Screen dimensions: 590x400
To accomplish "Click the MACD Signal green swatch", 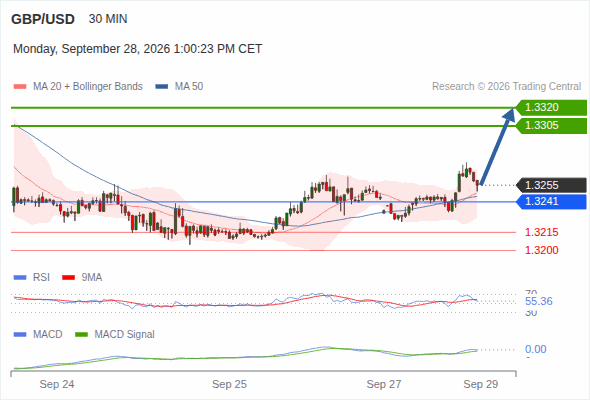I will [x=81, y=335].
